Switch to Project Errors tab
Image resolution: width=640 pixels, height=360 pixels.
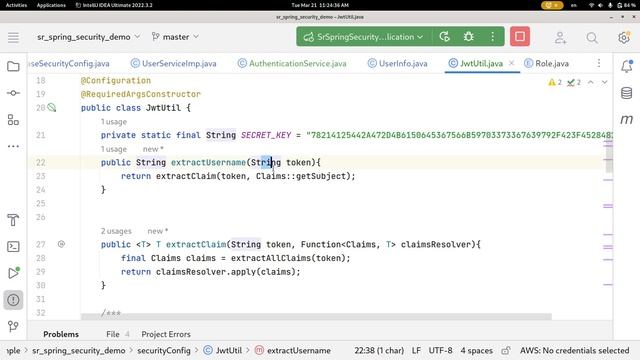coord(166,334)
